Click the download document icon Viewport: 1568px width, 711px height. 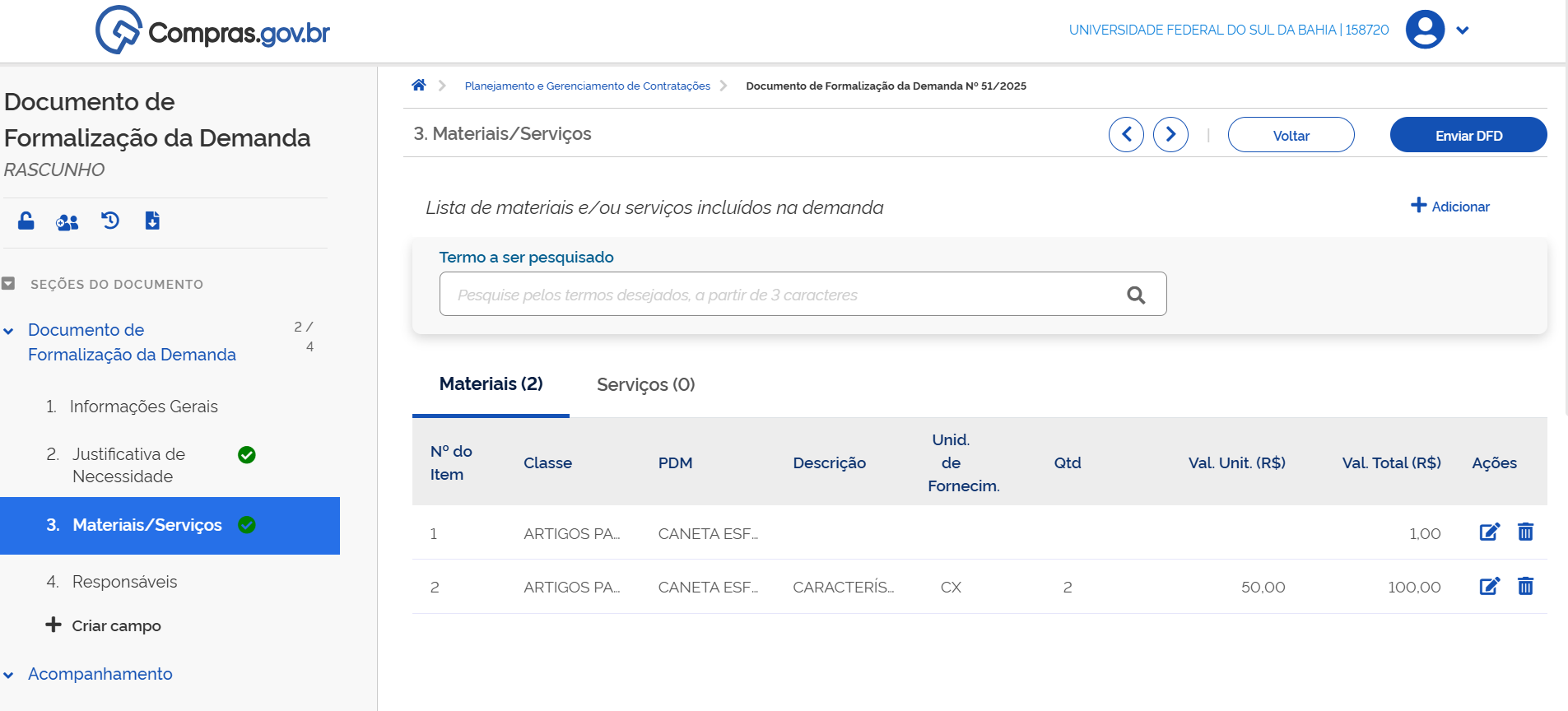(x=152, y=221)
